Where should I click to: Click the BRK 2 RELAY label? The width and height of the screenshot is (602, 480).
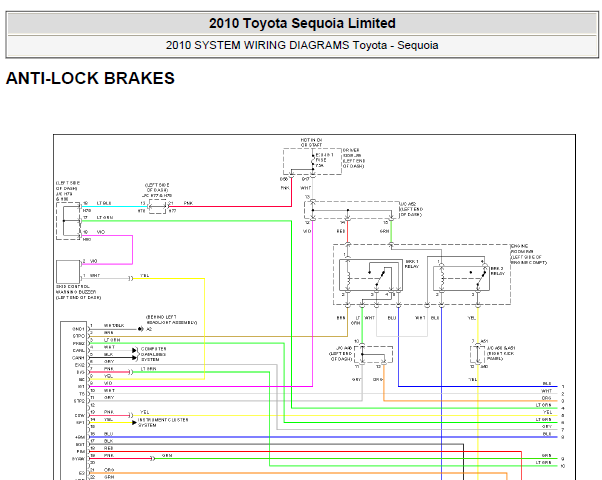click(x=498, y=271)
